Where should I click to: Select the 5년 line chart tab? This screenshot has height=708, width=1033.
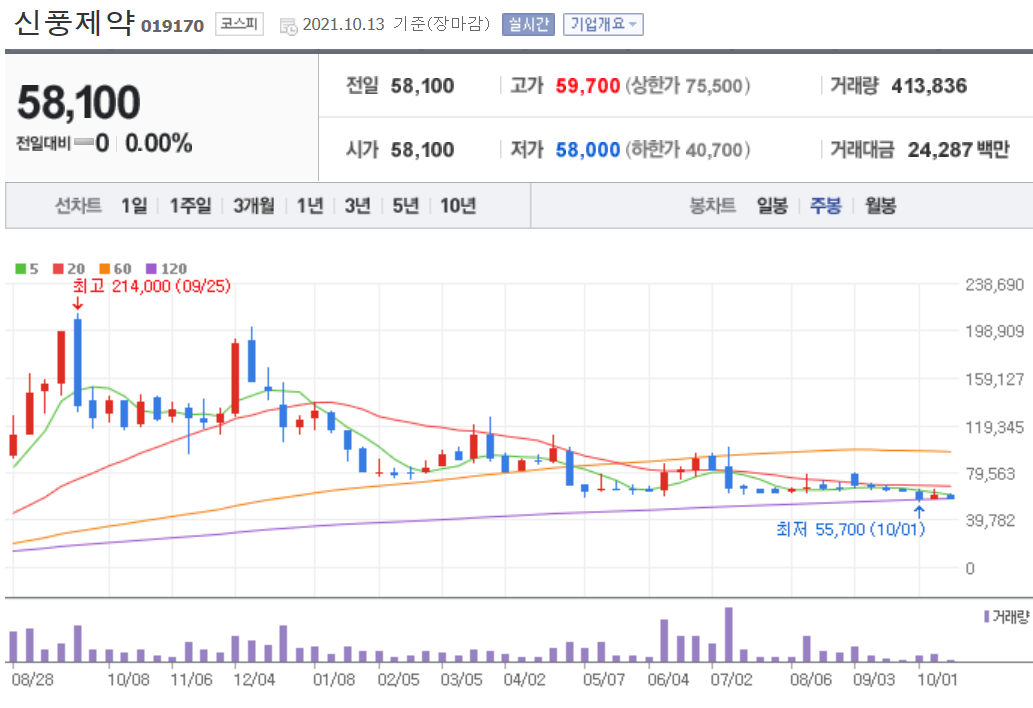click(406, 206)
